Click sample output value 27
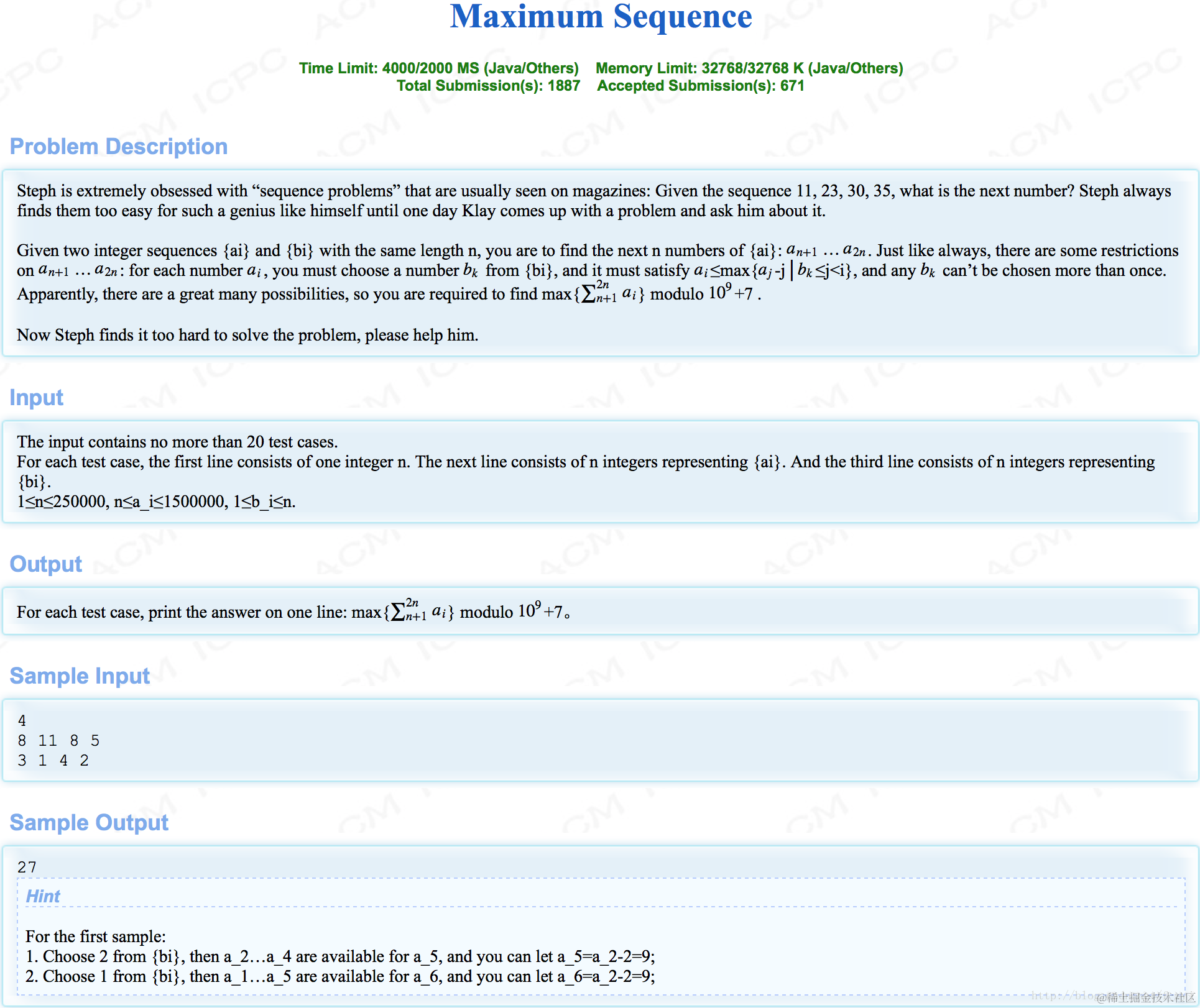Image resolution: width=1200 pixels, height=1008 pixels. point(27,868)
